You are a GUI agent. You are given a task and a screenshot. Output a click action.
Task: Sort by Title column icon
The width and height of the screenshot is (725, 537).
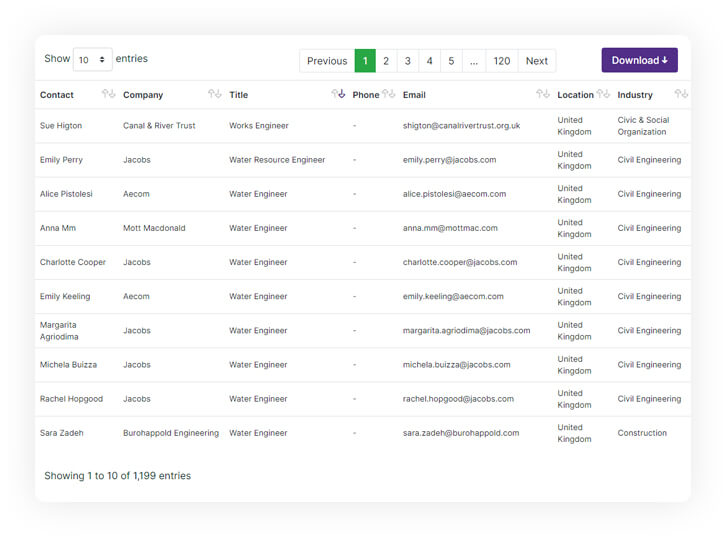(x=338, y=94)
